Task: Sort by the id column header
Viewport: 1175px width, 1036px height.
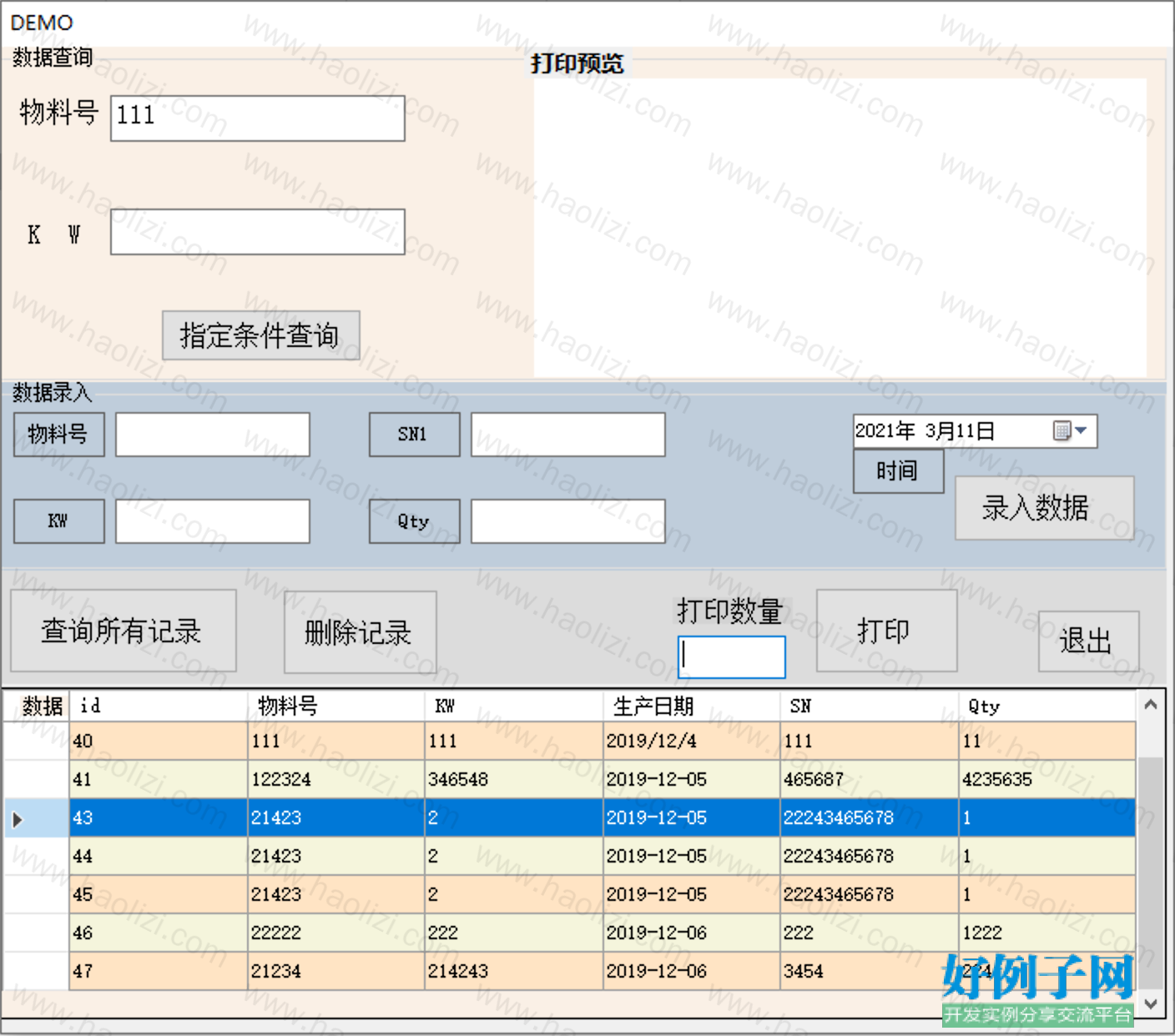Action: pos(159,706)
